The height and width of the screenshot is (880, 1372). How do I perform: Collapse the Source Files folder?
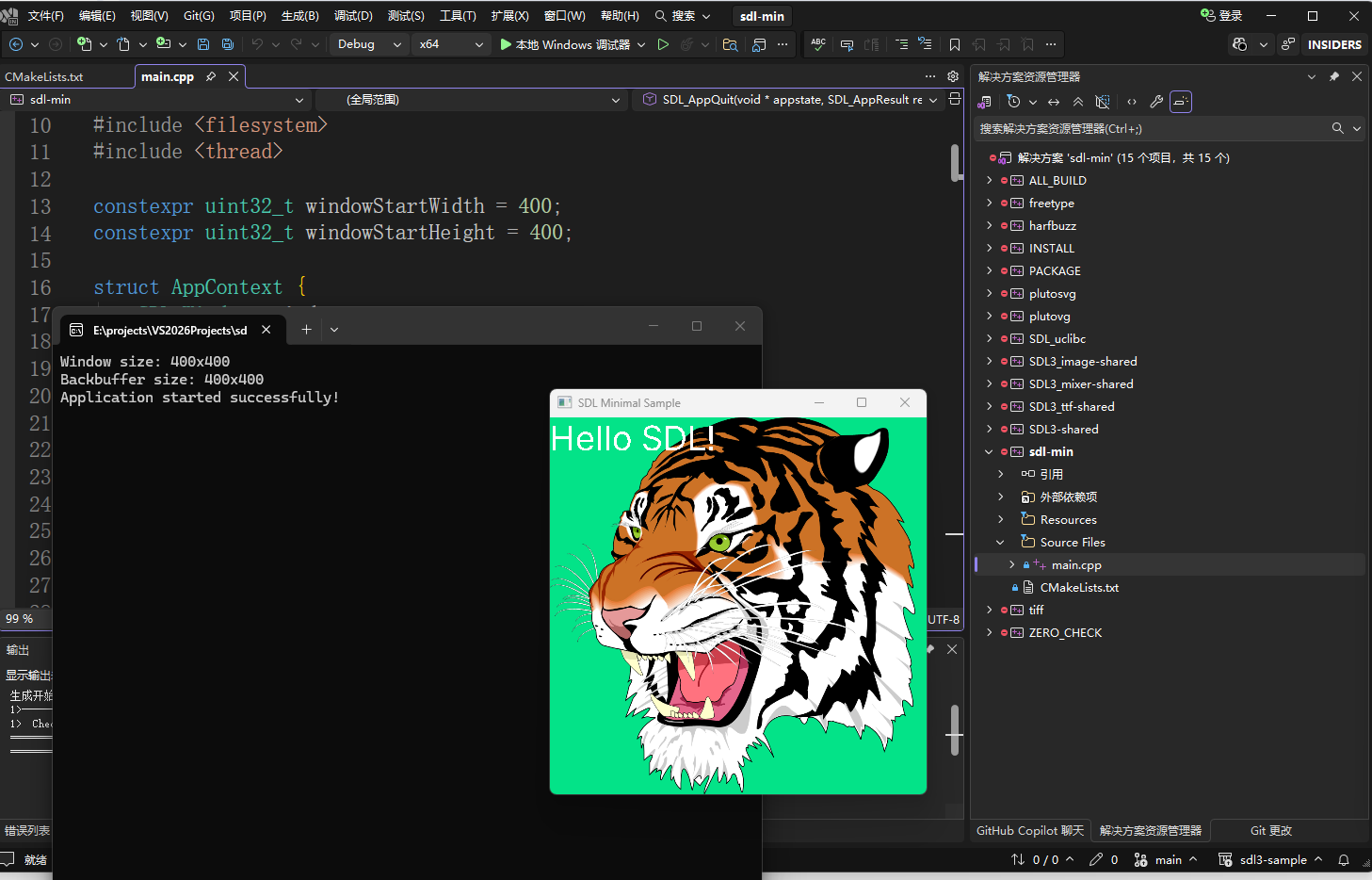coord(1000,542)
